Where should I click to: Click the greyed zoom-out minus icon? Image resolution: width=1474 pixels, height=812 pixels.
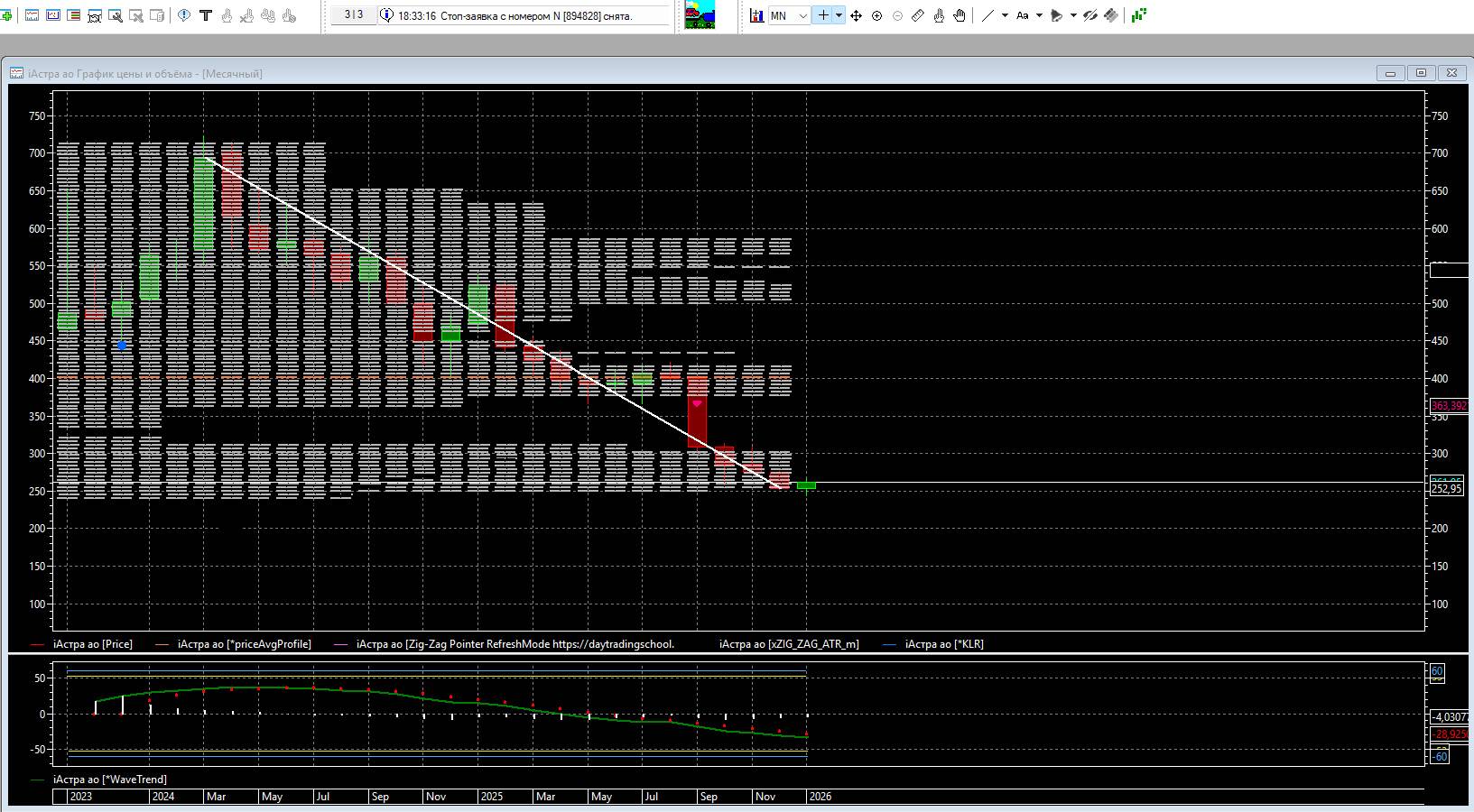[897, 15]
